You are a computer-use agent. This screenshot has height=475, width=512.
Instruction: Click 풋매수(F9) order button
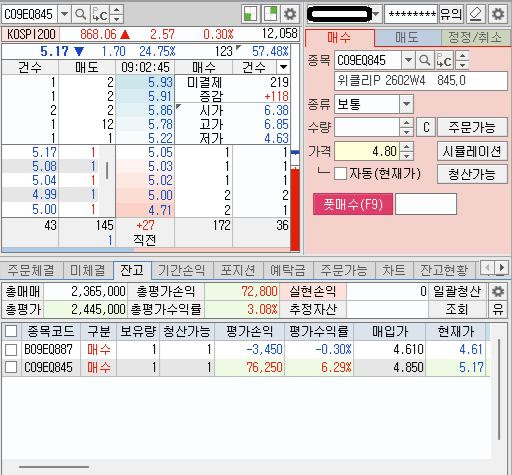(353, 204)
